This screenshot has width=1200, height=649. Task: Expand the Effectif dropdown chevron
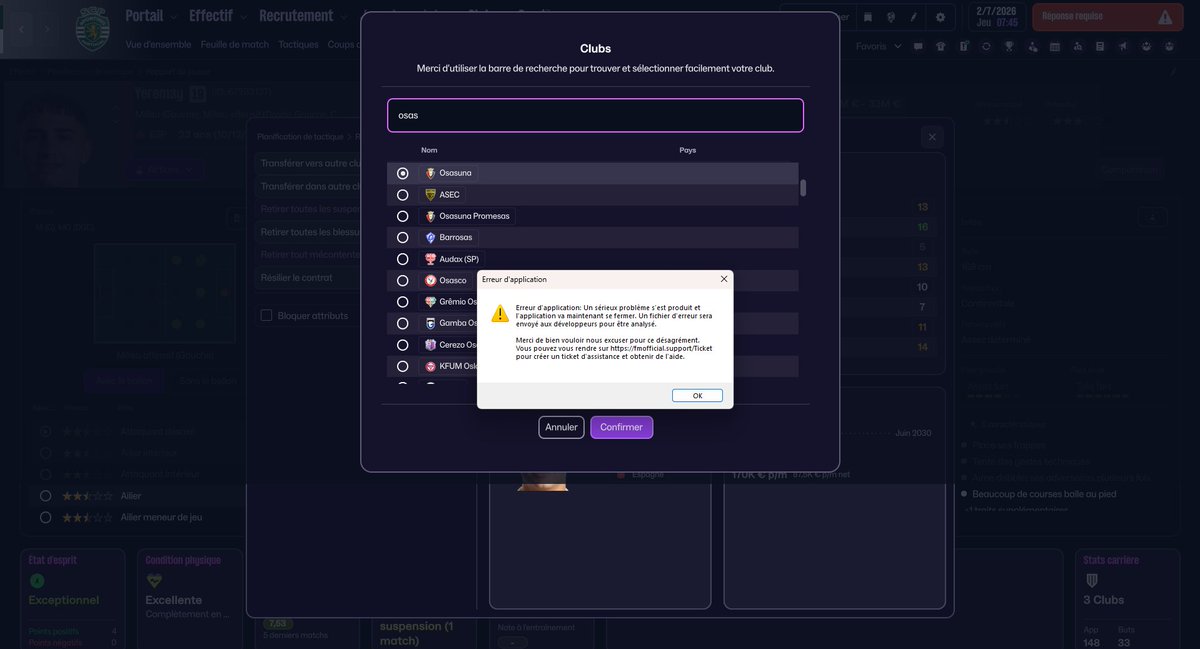[244, 17]
